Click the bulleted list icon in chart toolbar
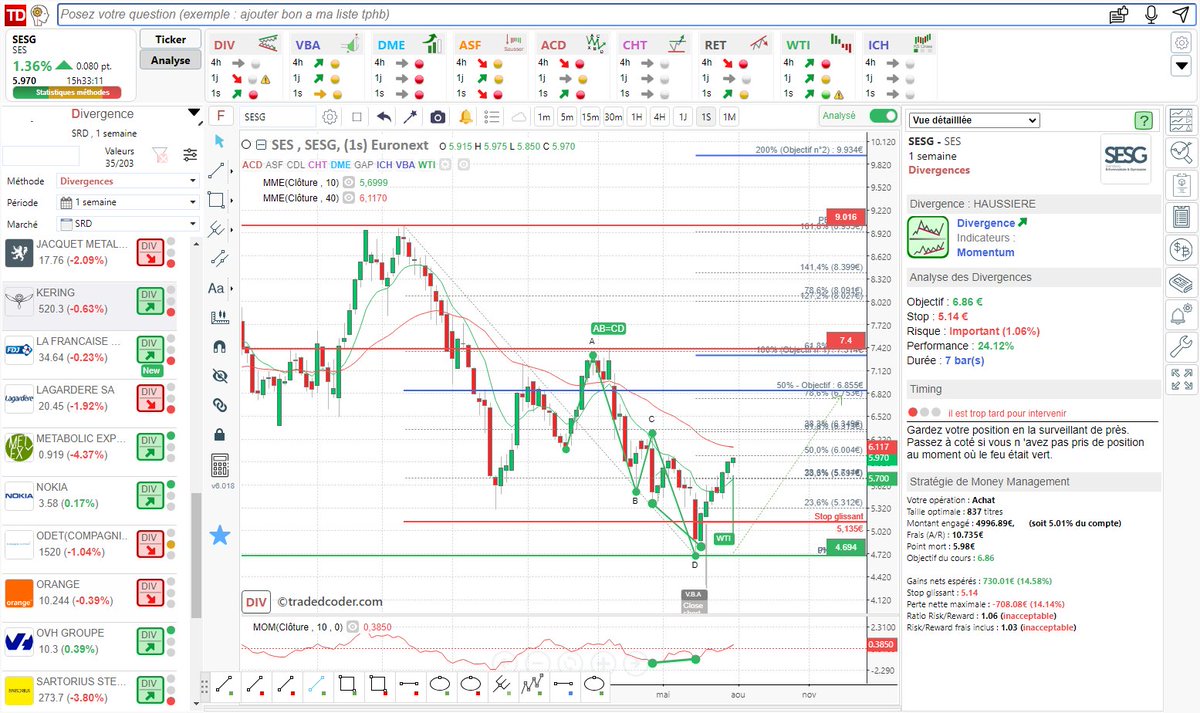 point(492,117)
